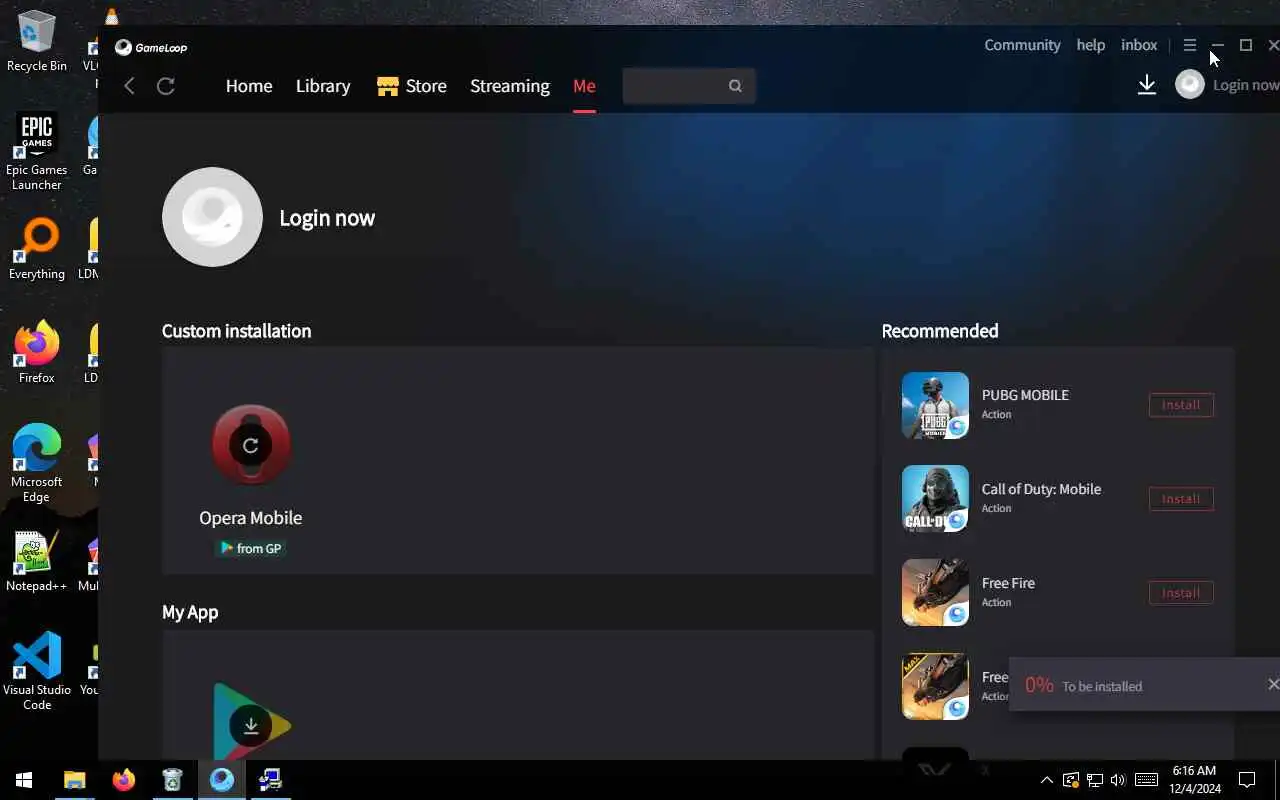Click the Recycle Bin taskbar icon
This screenshot has height=800, width=1280.
(172, 780)
